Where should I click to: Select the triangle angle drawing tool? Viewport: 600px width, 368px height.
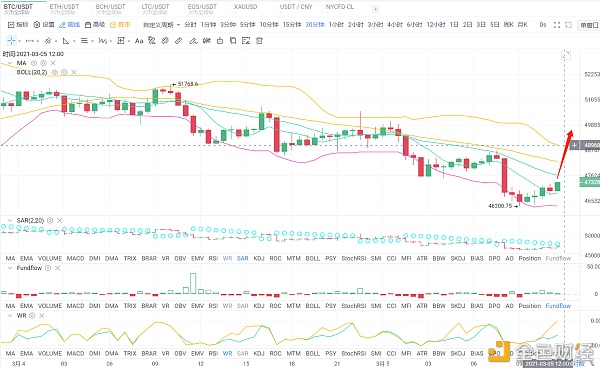point(66,41)
